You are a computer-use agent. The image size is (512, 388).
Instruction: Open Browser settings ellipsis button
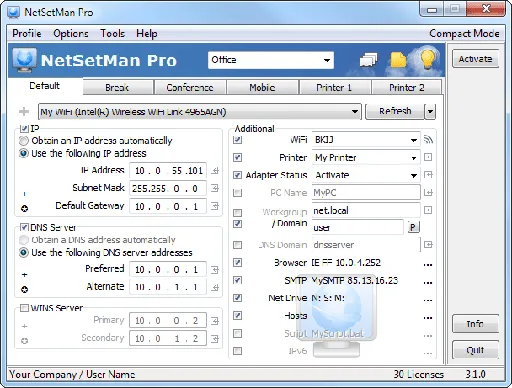(428, 265)
